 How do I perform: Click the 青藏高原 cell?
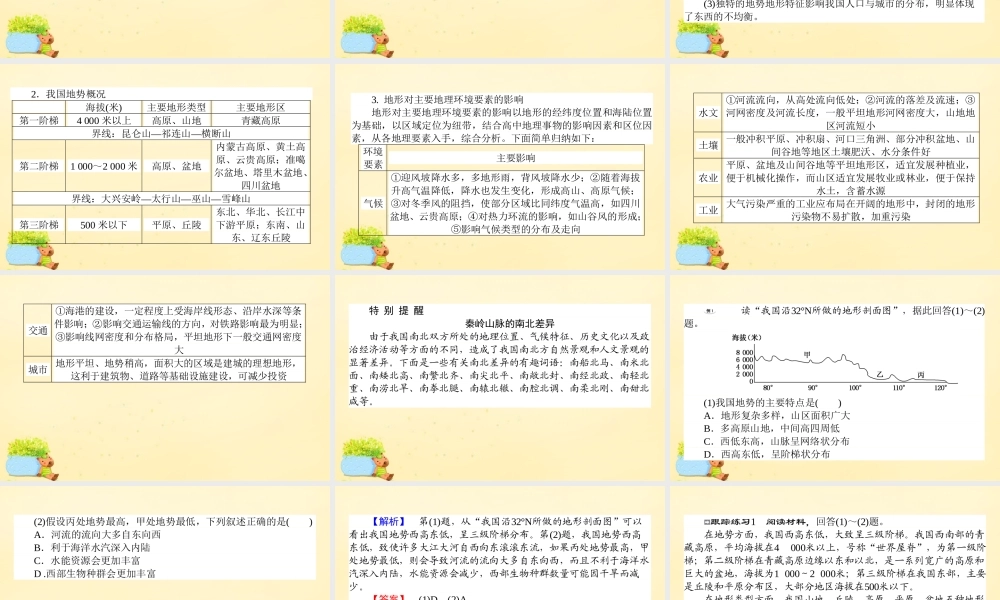point(261,121)
